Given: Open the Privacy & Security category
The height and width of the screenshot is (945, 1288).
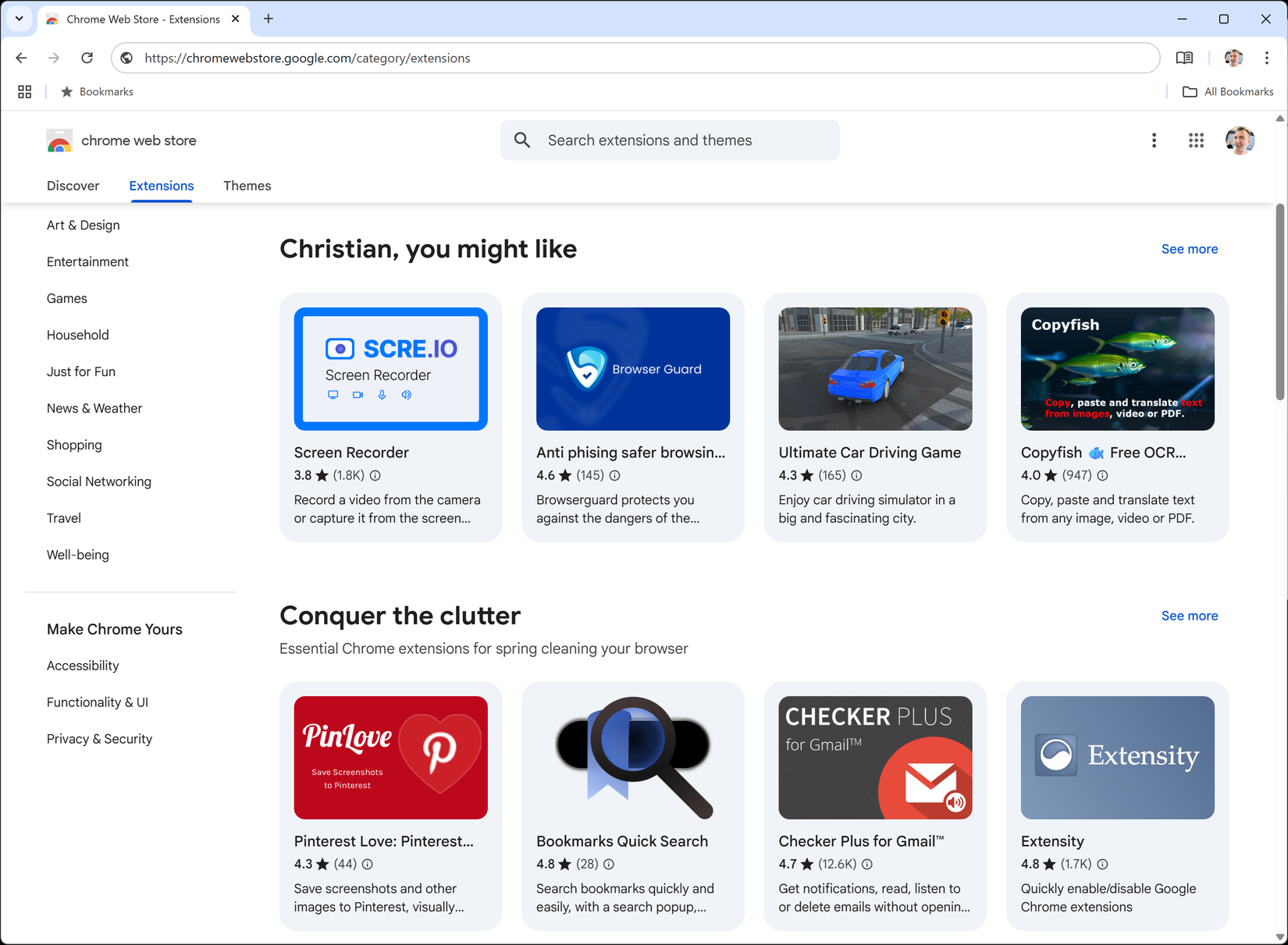Looking at the screenshot, I should (99, 738).
